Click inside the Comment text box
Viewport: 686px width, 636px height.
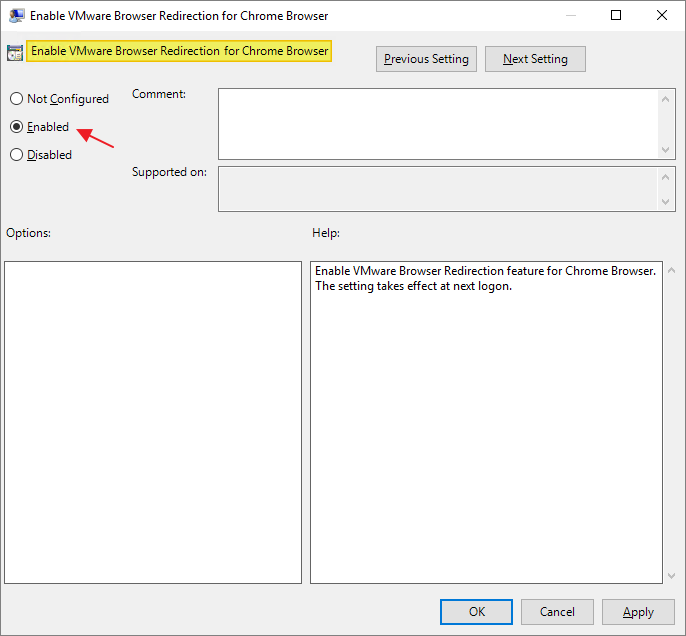coord(438,123)
